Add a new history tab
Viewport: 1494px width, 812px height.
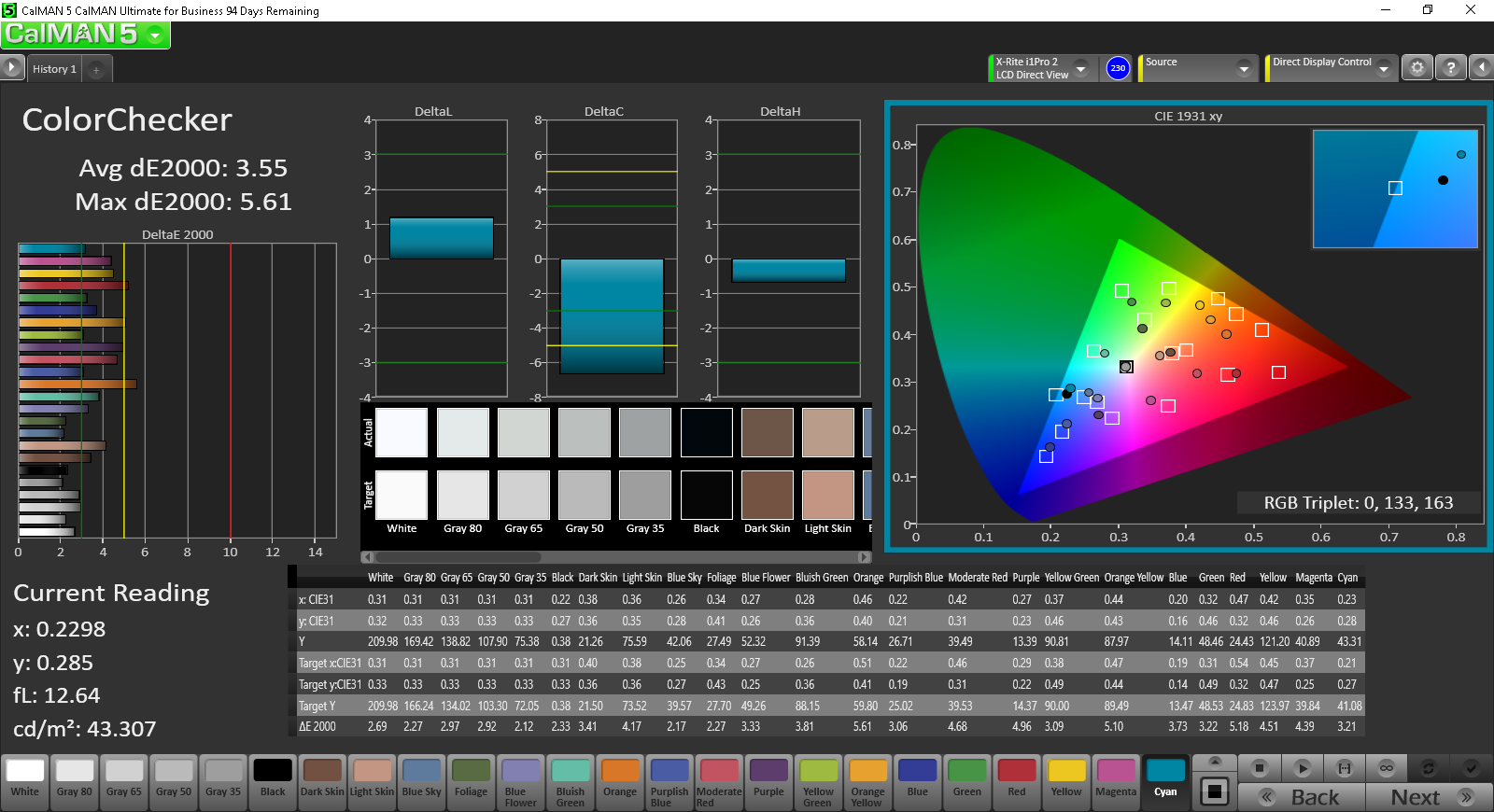tap(96, 69)
